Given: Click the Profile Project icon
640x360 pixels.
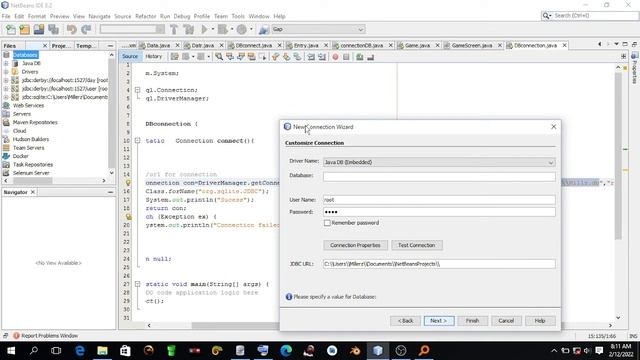Looking at the screenshot, I should point(242,29).
